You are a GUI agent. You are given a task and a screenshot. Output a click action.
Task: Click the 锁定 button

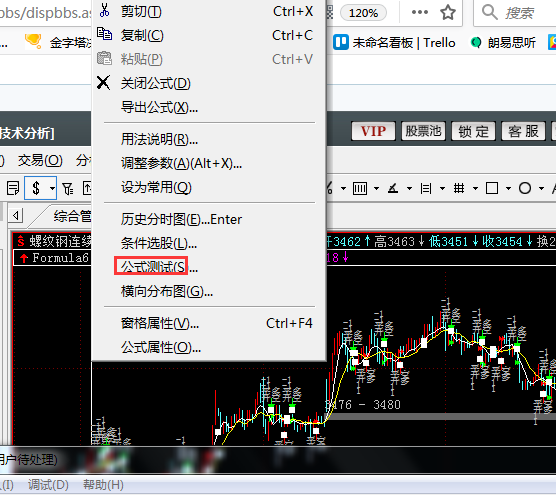(473, 131)
